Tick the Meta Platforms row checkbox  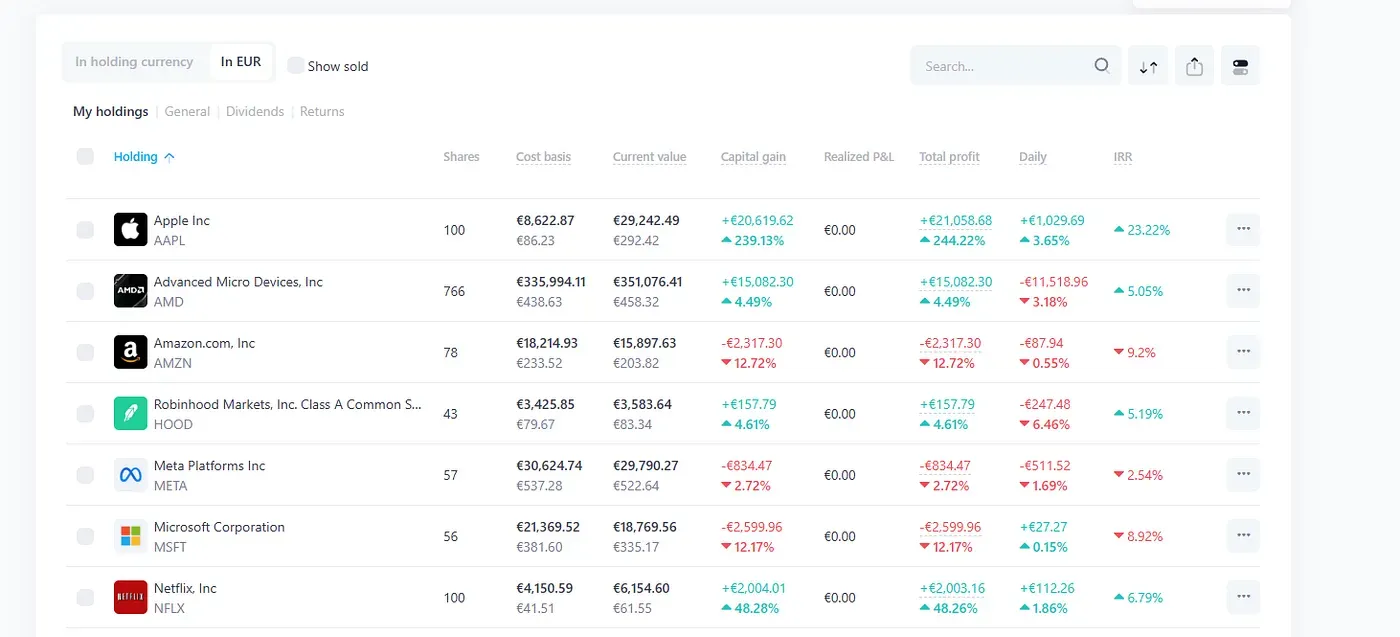point(85,475)
